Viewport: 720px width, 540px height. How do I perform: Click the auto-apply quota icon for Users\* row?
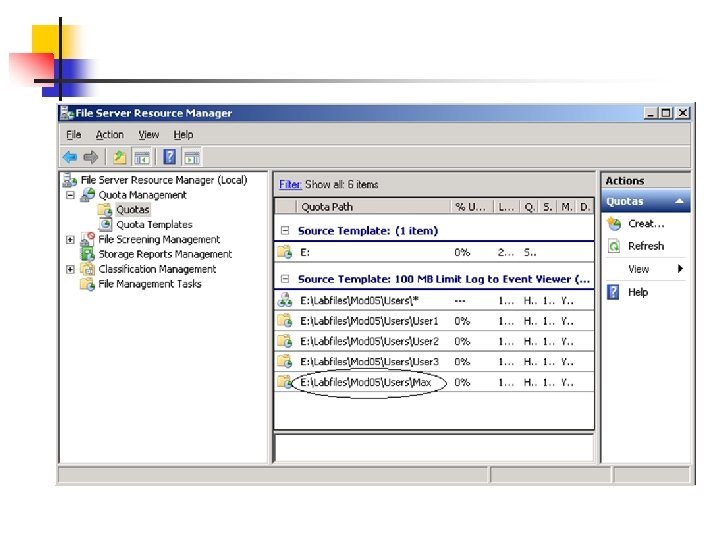click(x=285, y=300)
